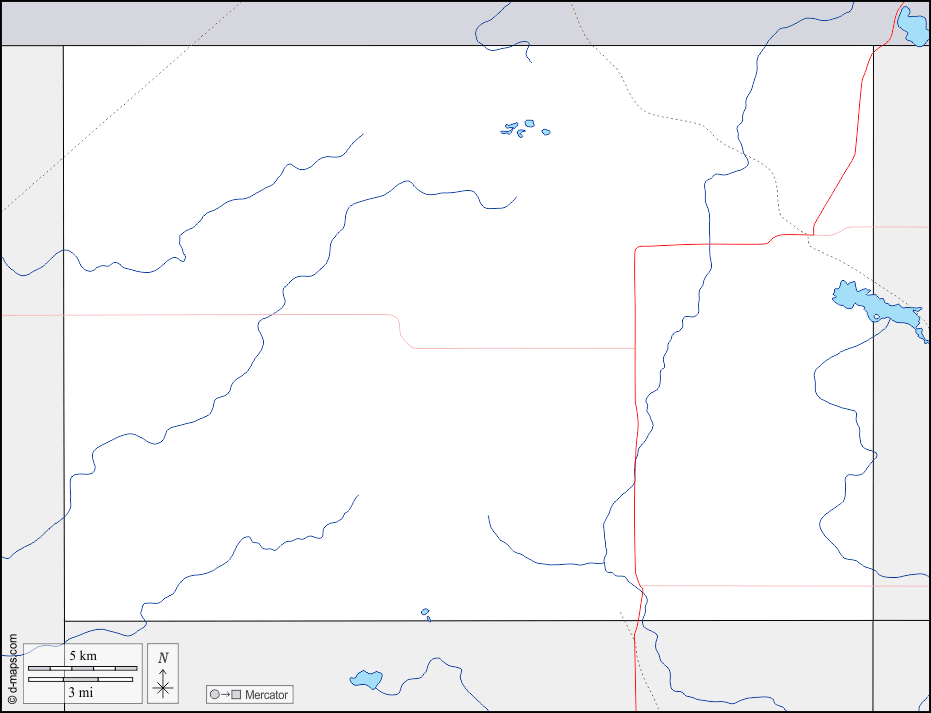Click the "3 mi" scale label
Image resolution: width=931 pixels, height=713 pixels.
click(x=82, y=692)
